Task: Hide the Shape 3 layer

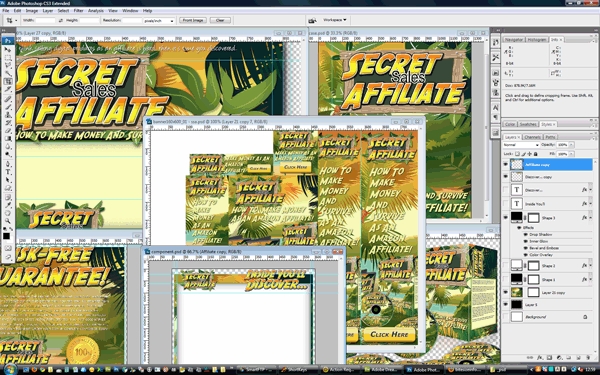Action: [x=505, y=218]
